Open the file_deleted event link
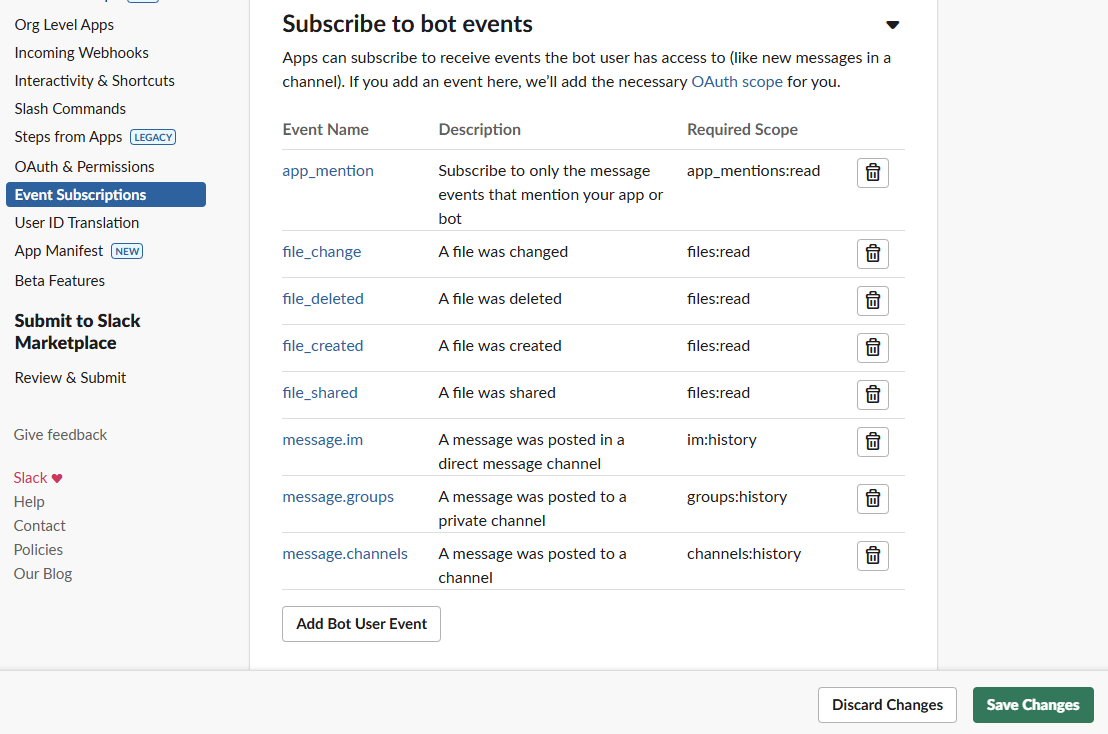Screen dimensions: 1108x734 pyautogui.click(x=323, y=299)
